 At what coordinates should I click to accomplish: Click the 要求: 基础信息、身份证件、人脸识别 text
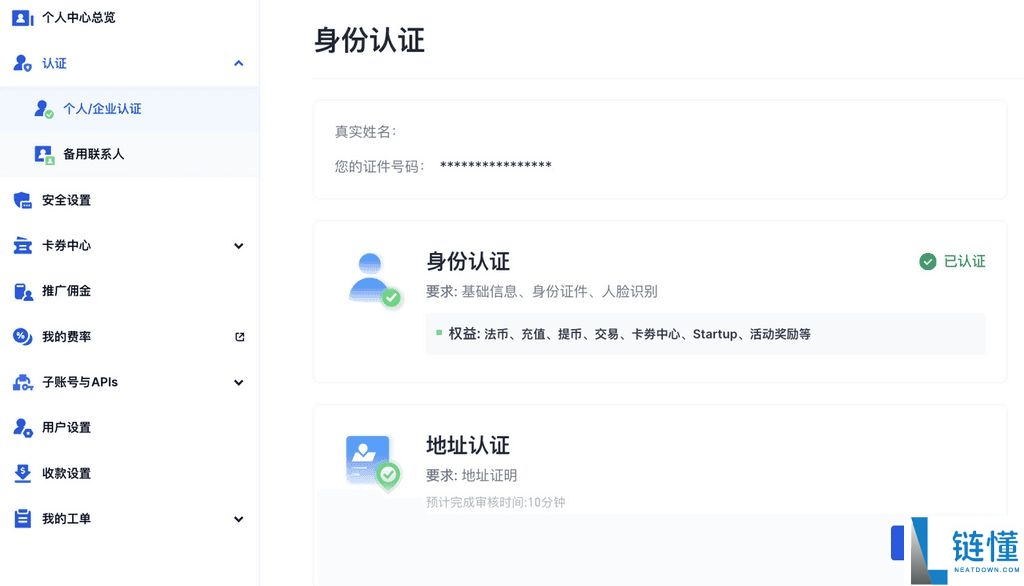point(541,291)
